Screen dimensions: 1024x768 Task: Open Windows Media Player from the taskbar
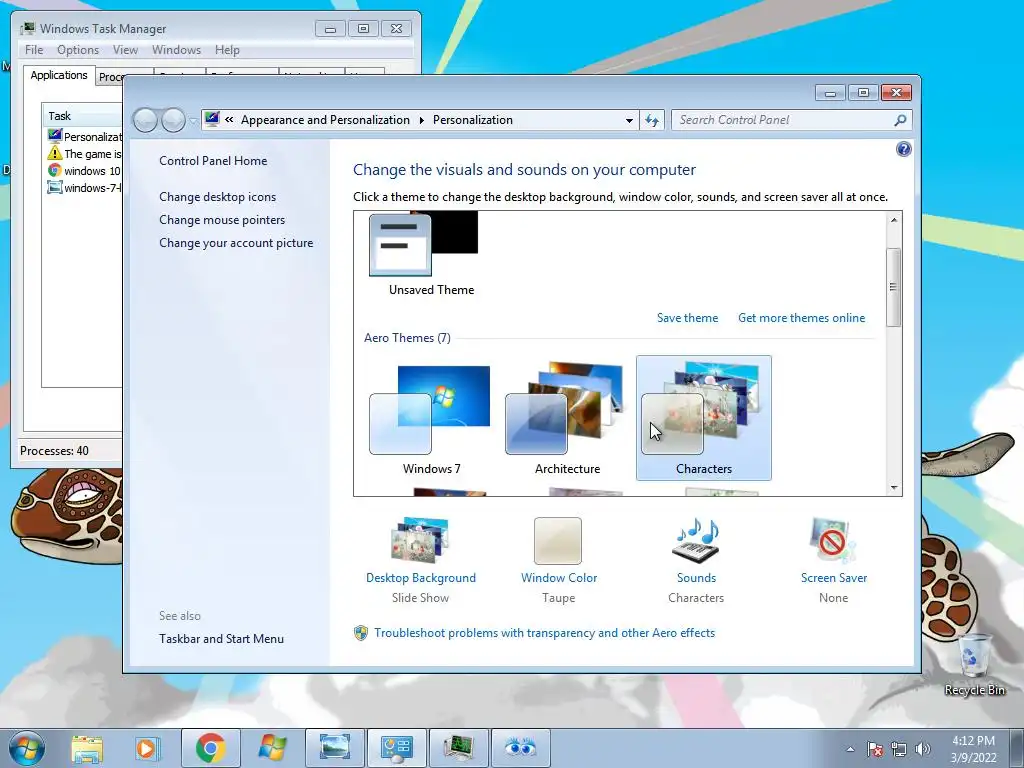(146, 748)
